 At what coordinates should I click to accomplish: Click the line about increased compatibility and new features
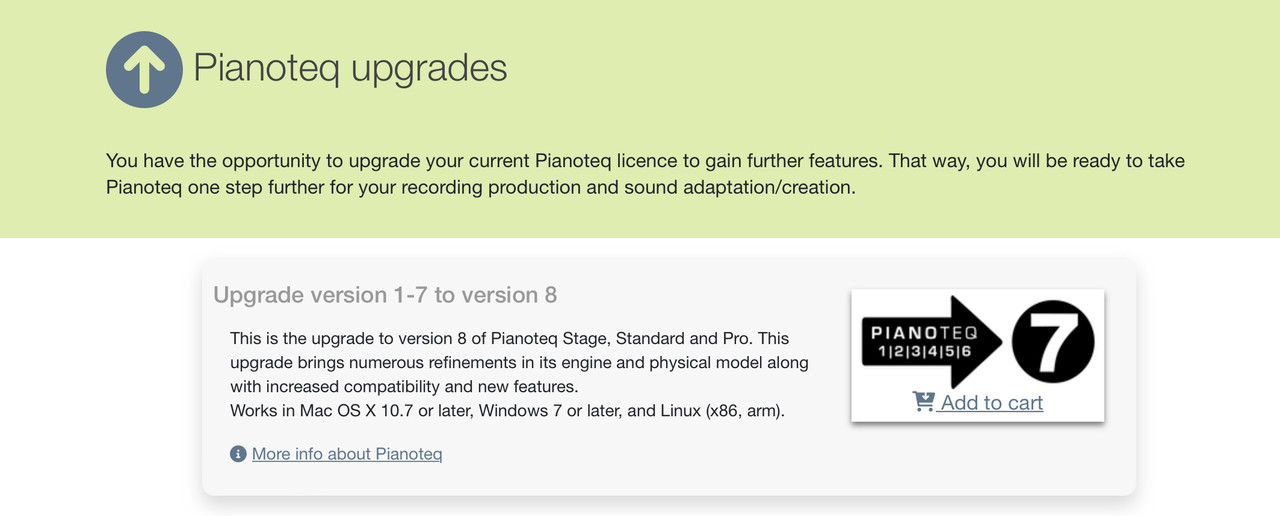point(404,386)
